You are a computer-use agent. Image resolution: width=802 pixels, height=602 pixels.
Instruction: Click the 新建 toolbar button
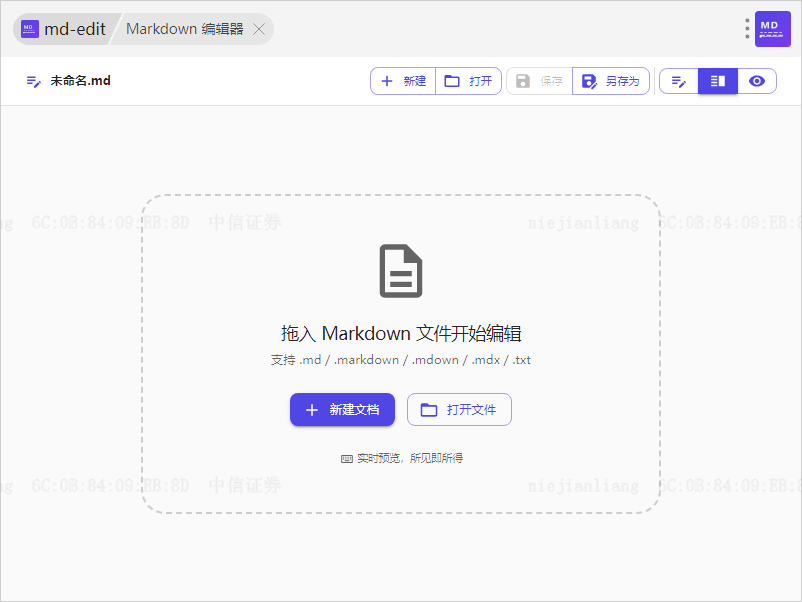(x=403, y=81)
